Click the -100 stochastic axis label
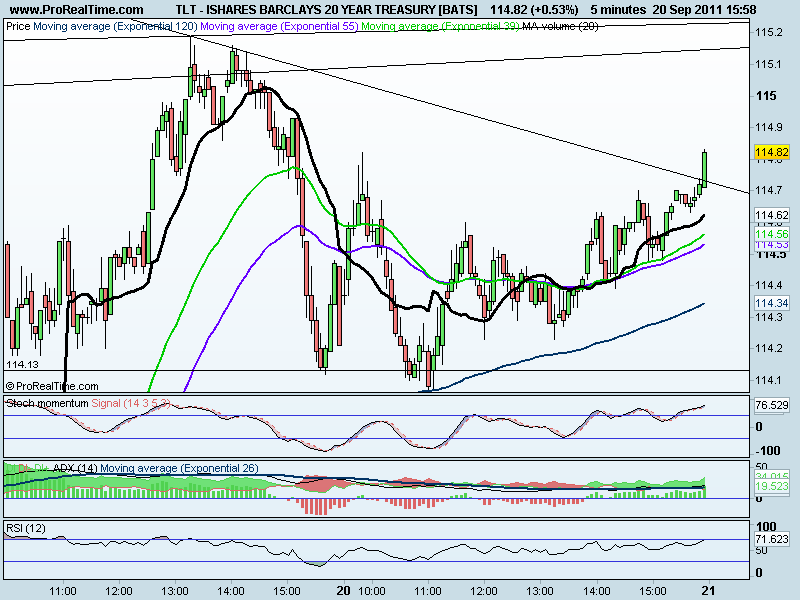 768,451
